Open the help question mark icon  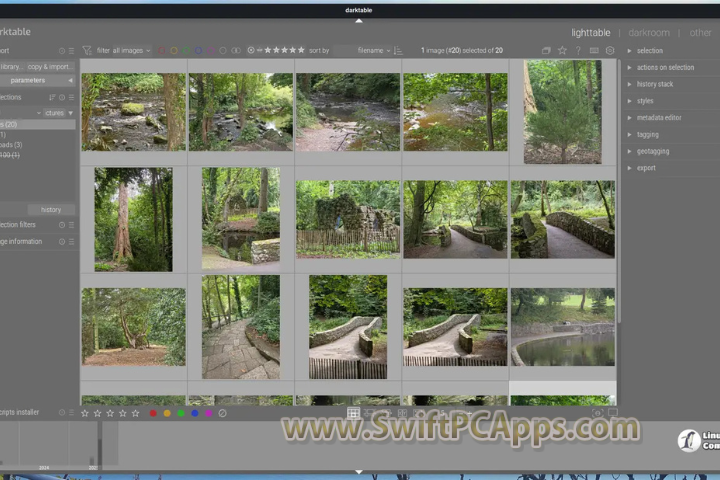click(x=578, y=51)
